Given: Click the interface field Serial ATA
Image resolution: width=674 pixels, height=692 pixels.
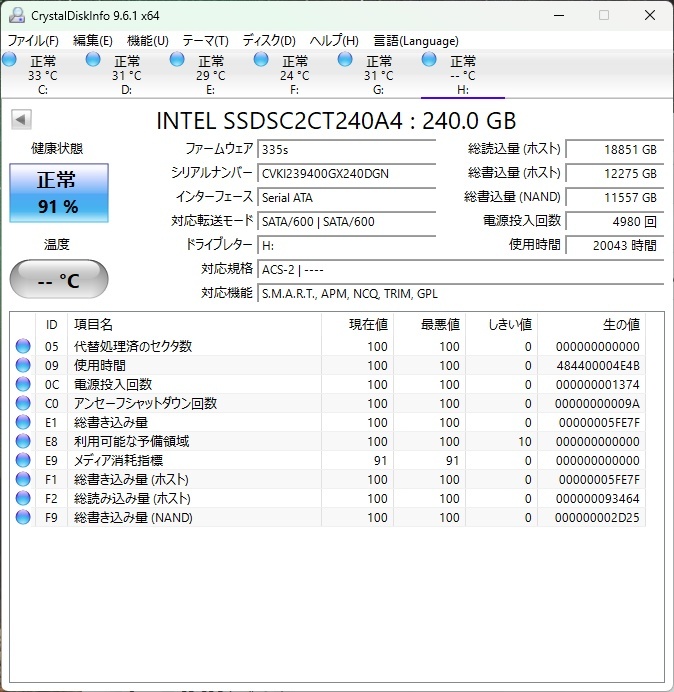Looking at the screenshot, I should [347, 197].
